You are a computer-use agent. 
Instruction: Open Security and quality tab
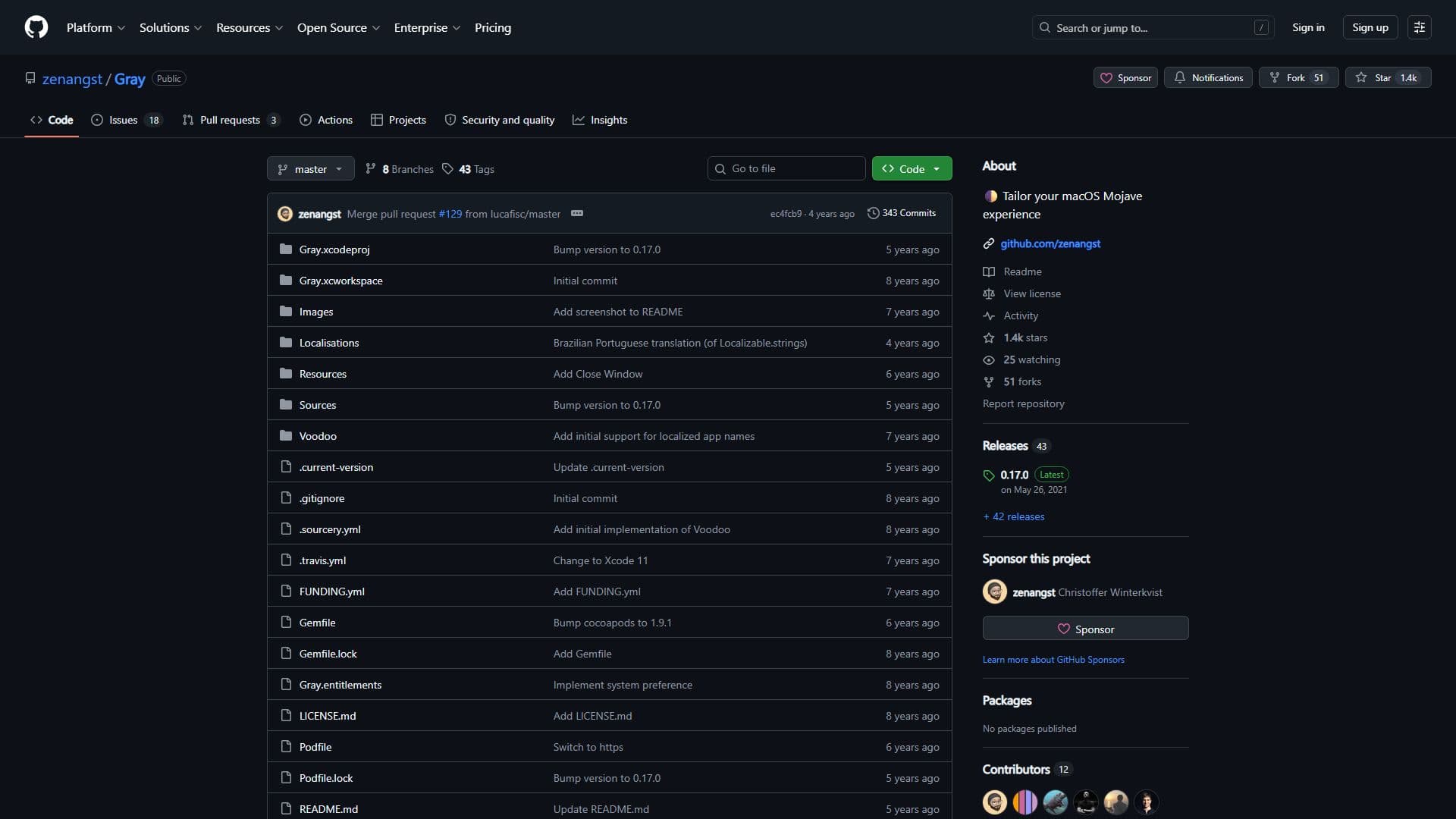pyautogui.click(x=499, y=120)
